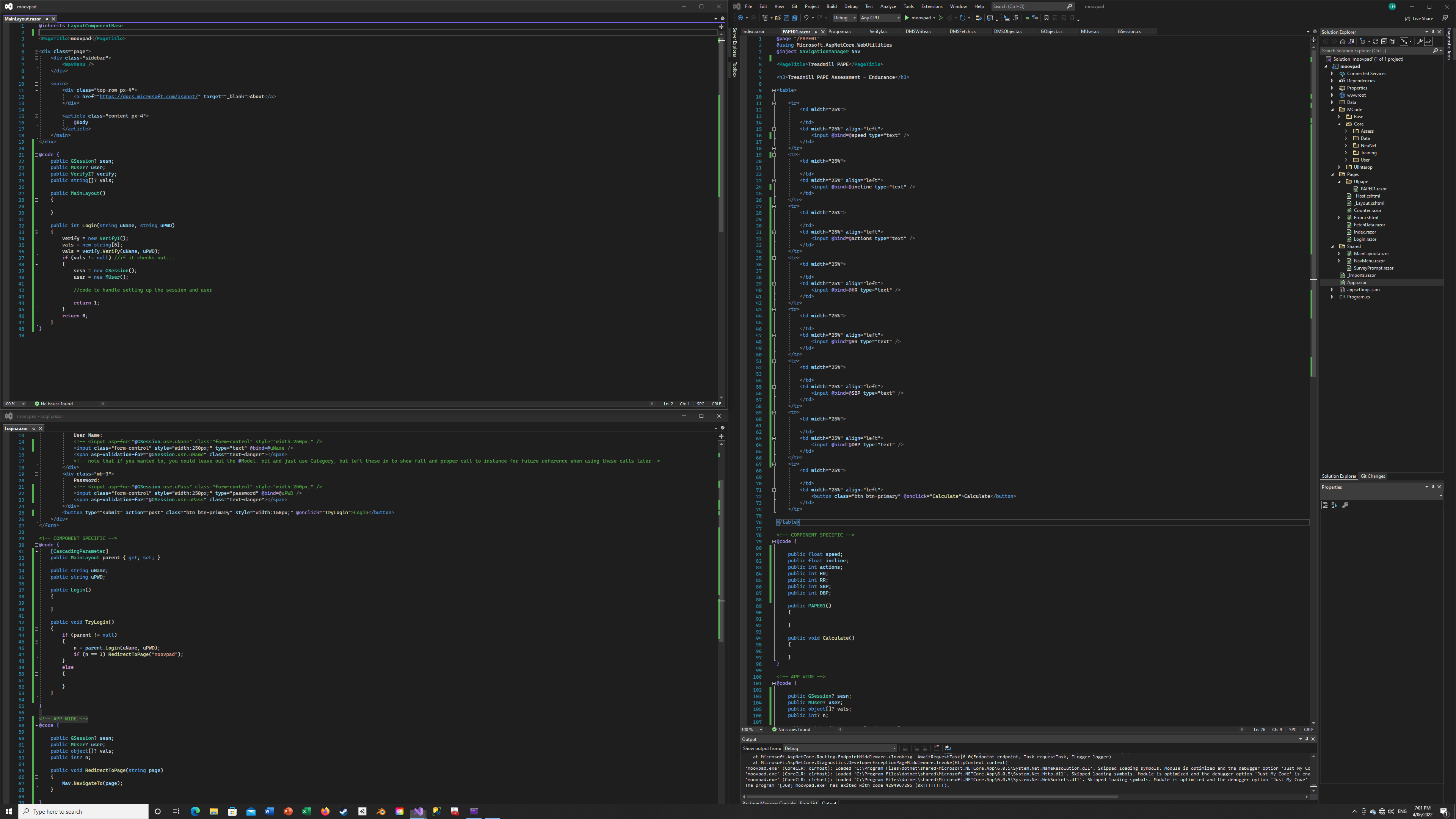Open the Show output from Debug dropdown

840,748
